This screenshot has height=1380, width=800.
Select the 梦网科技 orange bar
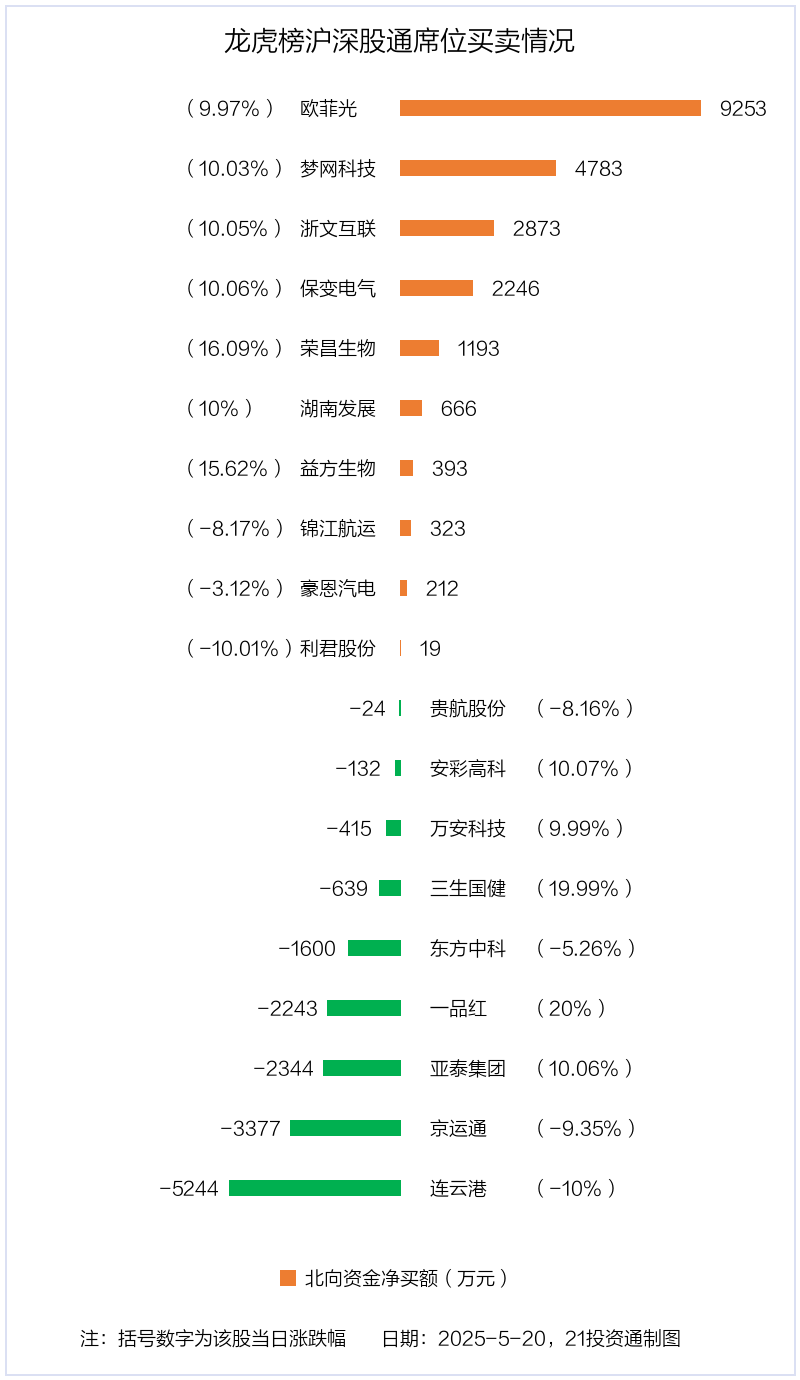(x=478, y=168)
